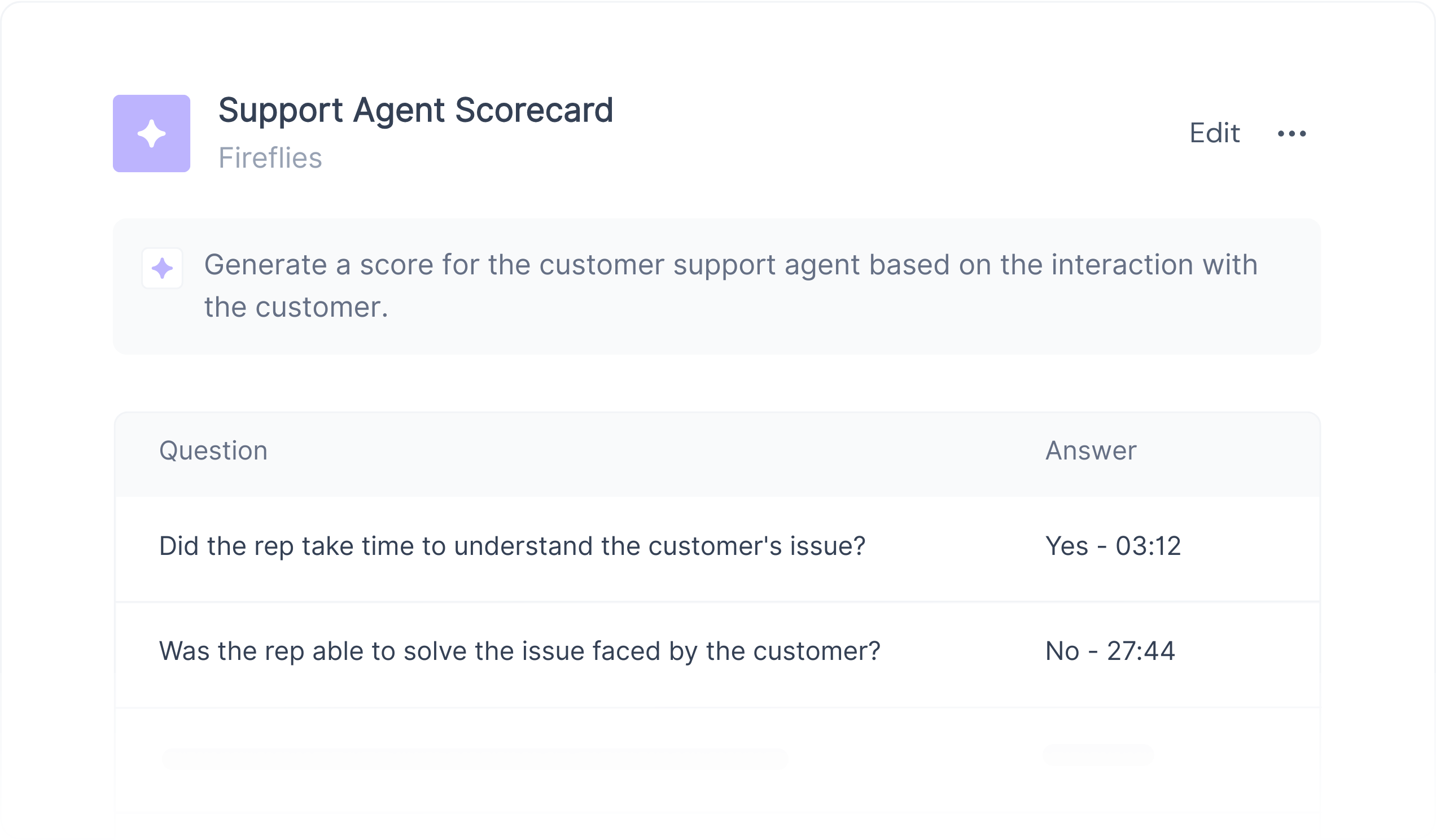Click the 'Generate a score' prompt text

click(x=730, y=265)
